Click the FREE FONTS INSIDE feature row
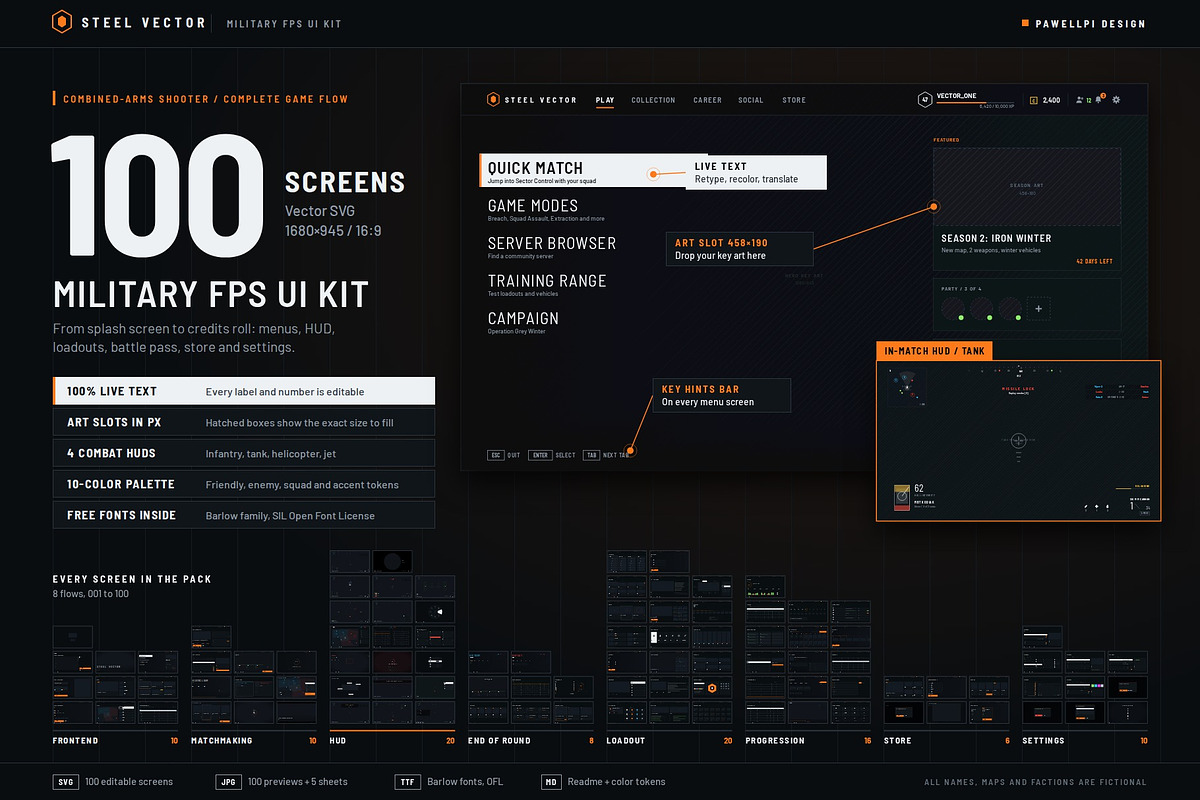The image size is (1200, 800). point(244,515)
